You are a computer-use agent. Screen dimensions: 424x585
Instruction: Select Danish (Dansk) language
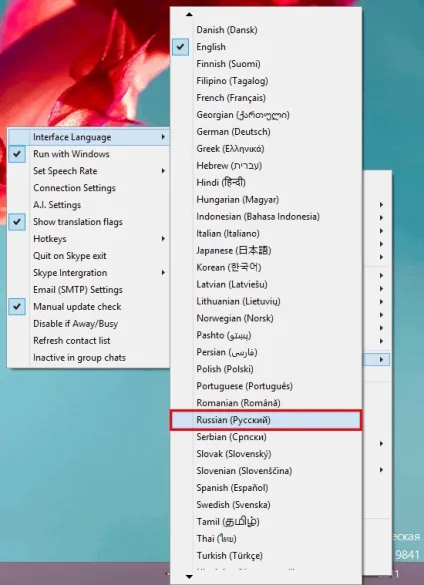(x=266, y=30)
